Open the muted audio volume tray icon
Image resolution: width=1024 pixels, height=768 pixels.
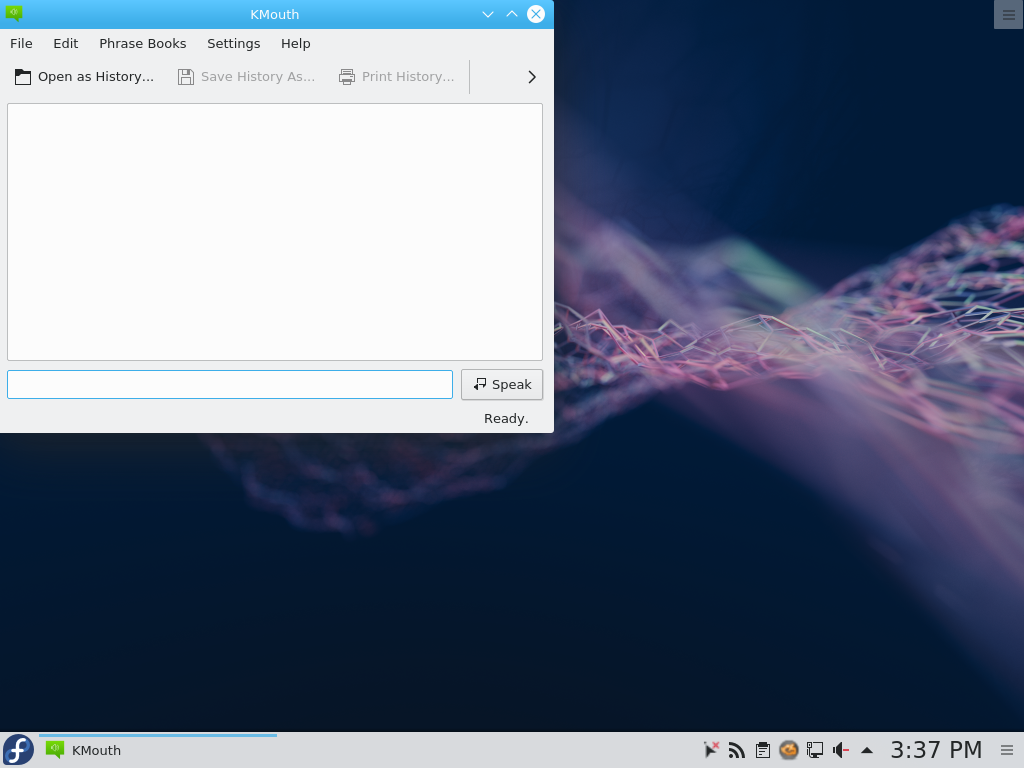[840, 750]
